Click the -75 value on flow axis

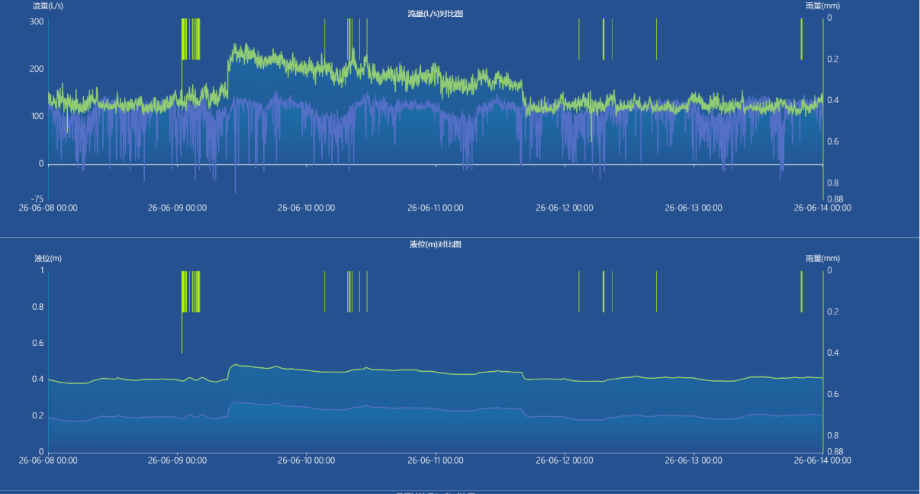click(x=37, y=199)
